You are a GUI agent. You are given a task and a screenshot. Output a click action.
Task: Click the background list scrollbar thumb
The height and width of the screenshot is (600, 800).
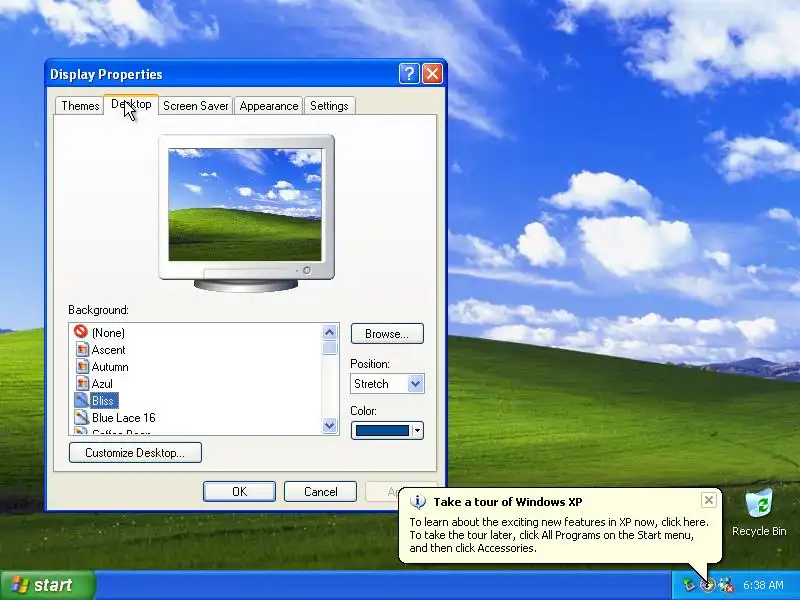[x=330, y=348]
